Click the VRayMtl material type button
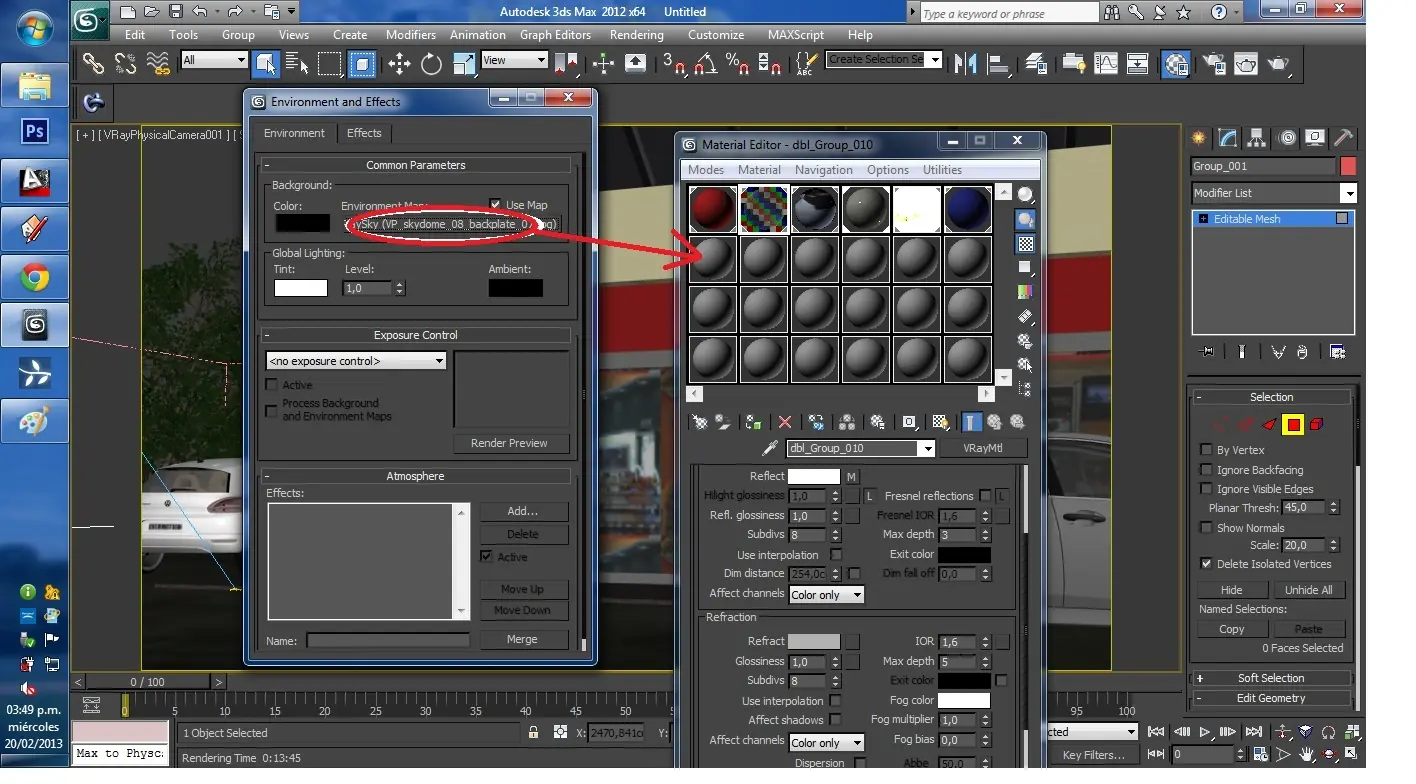This screenshot has width=1416, height=784. coord(983,448)
